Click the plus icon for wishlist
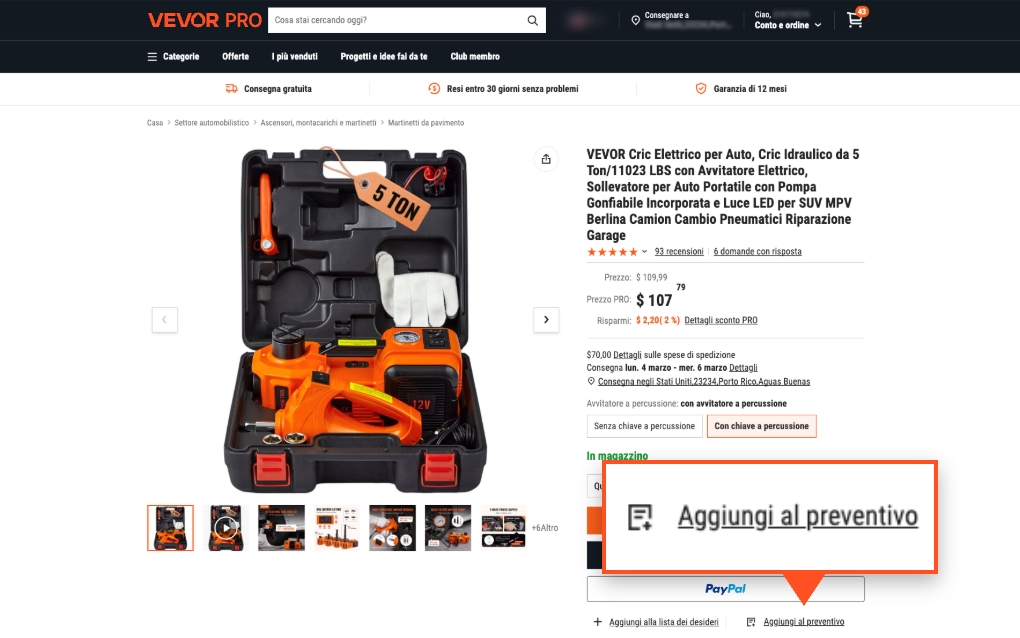Viewport: 1020px width, 638px height. [597, 622]
